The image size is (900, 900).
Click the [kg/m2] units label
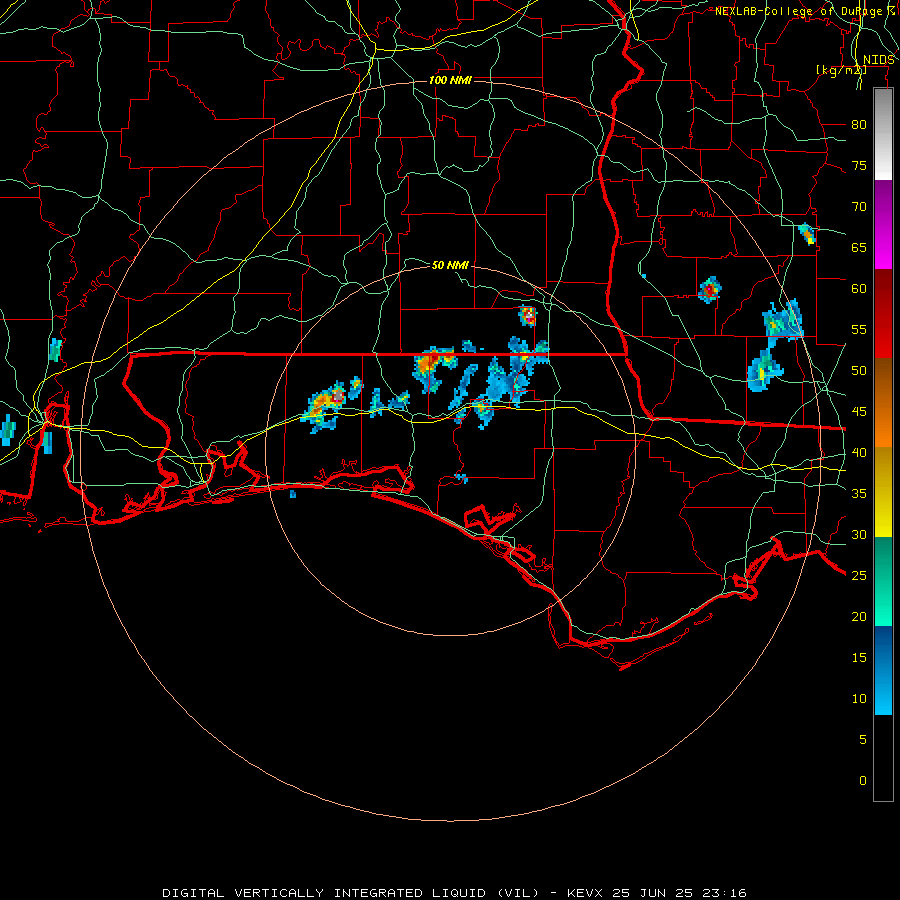coord(841,70)
